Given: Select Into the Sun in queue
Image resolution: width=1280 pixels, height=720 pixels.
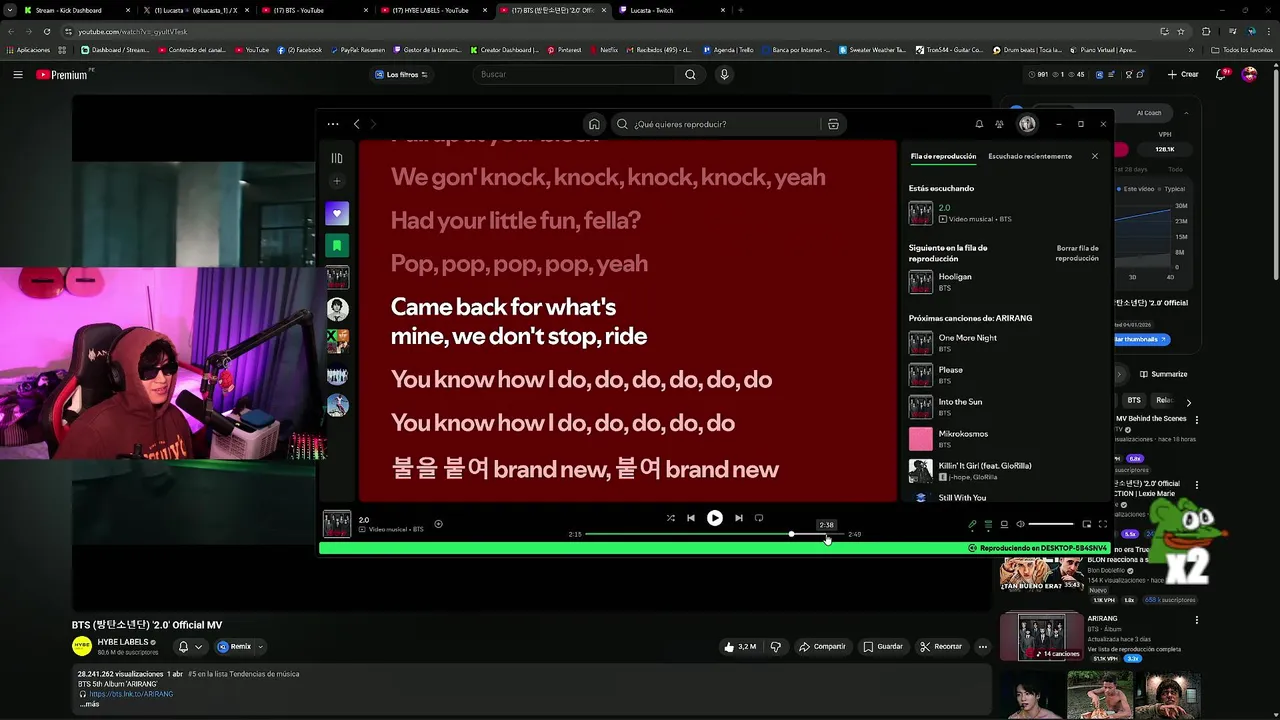Looking at the screenshot, I should point(1004,407).
